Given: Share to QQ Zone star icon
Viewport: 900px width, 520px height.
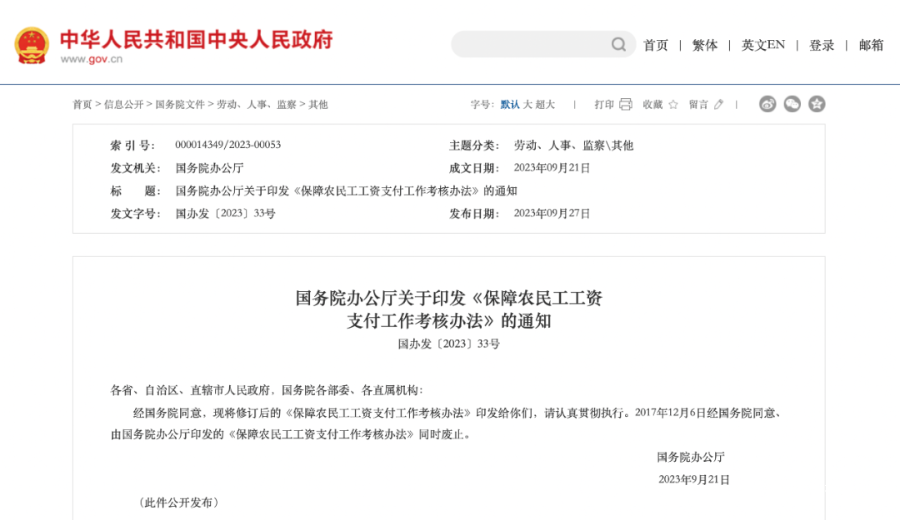Looking at the screenshot, I should pyautogui.click(x=817, y=104).
